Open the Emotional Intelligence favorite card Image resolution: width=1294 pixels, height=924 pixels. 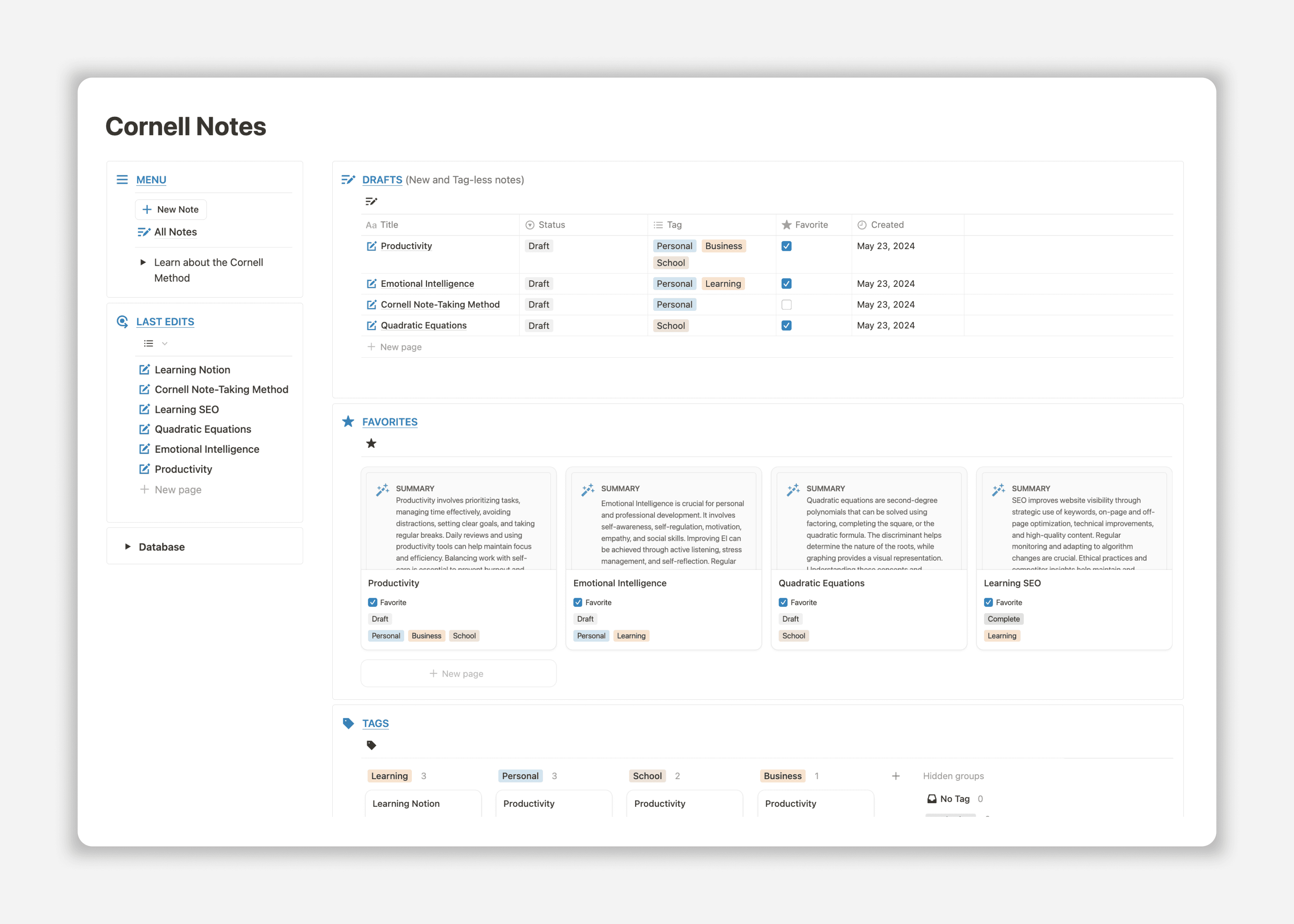pos(620,582)
